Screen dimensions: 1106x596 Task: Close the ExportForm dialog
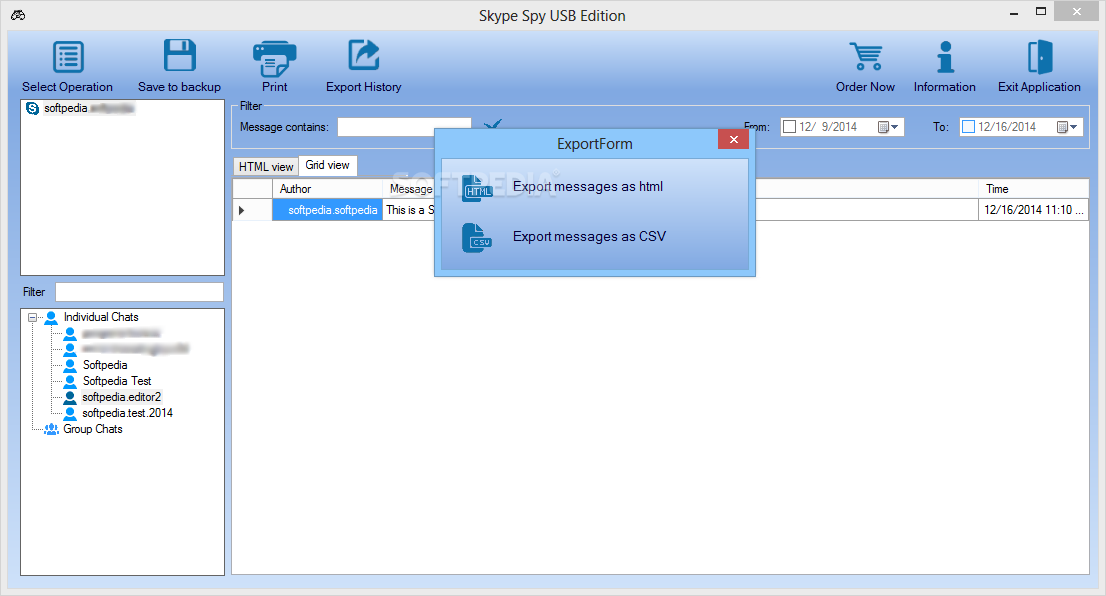734,140
